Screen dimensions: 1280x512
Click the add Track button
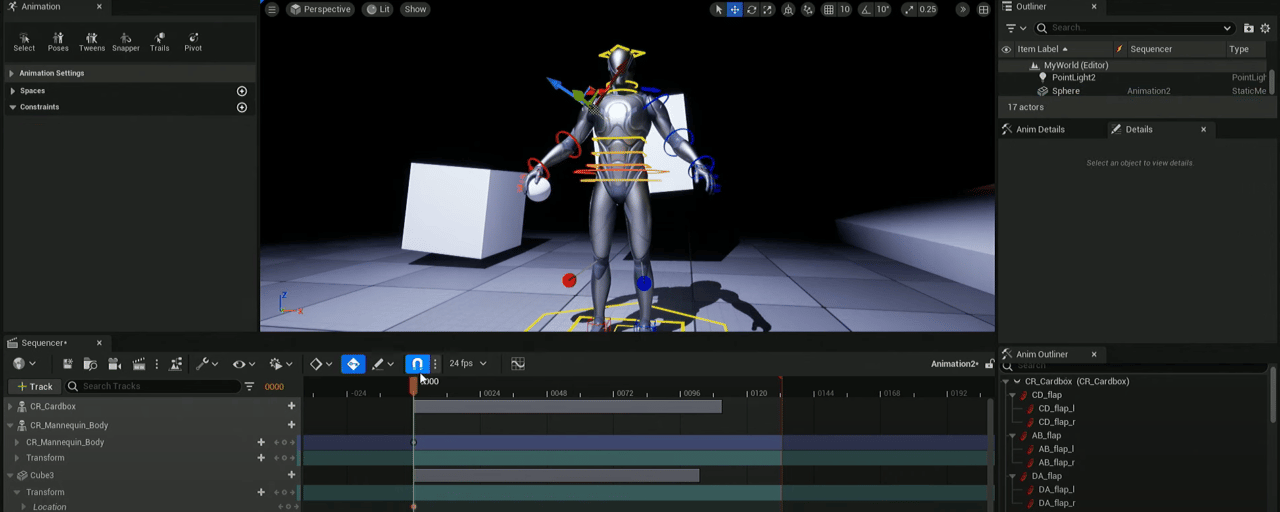tap(34, 387)
